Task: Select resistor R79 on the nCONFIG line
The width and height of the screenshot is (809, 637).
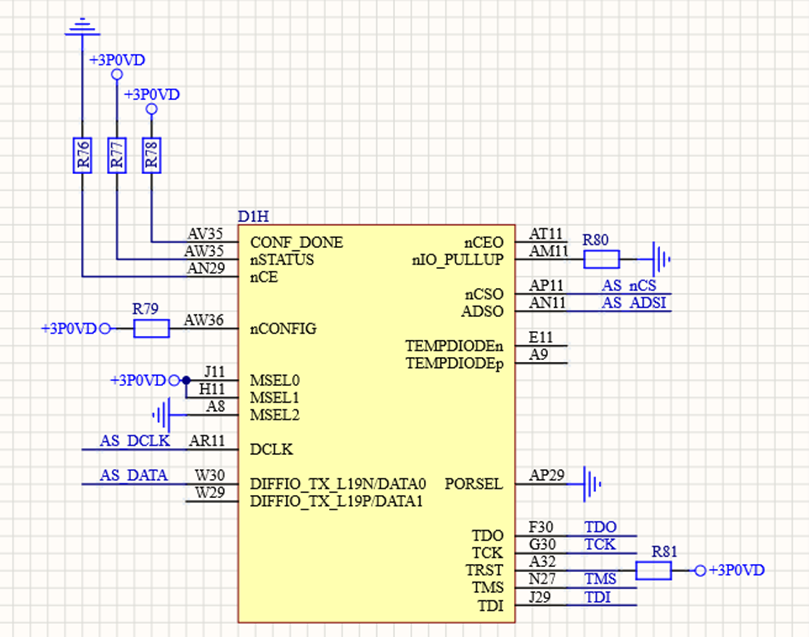Action: click(x=150, y=328)
